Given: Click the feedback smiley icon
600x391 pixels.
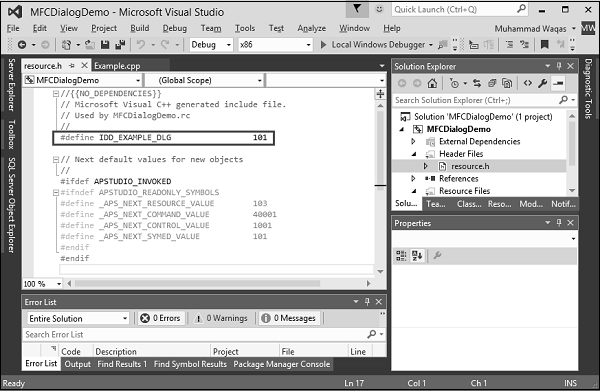Looking at the screenshot, I should [379, 9].
